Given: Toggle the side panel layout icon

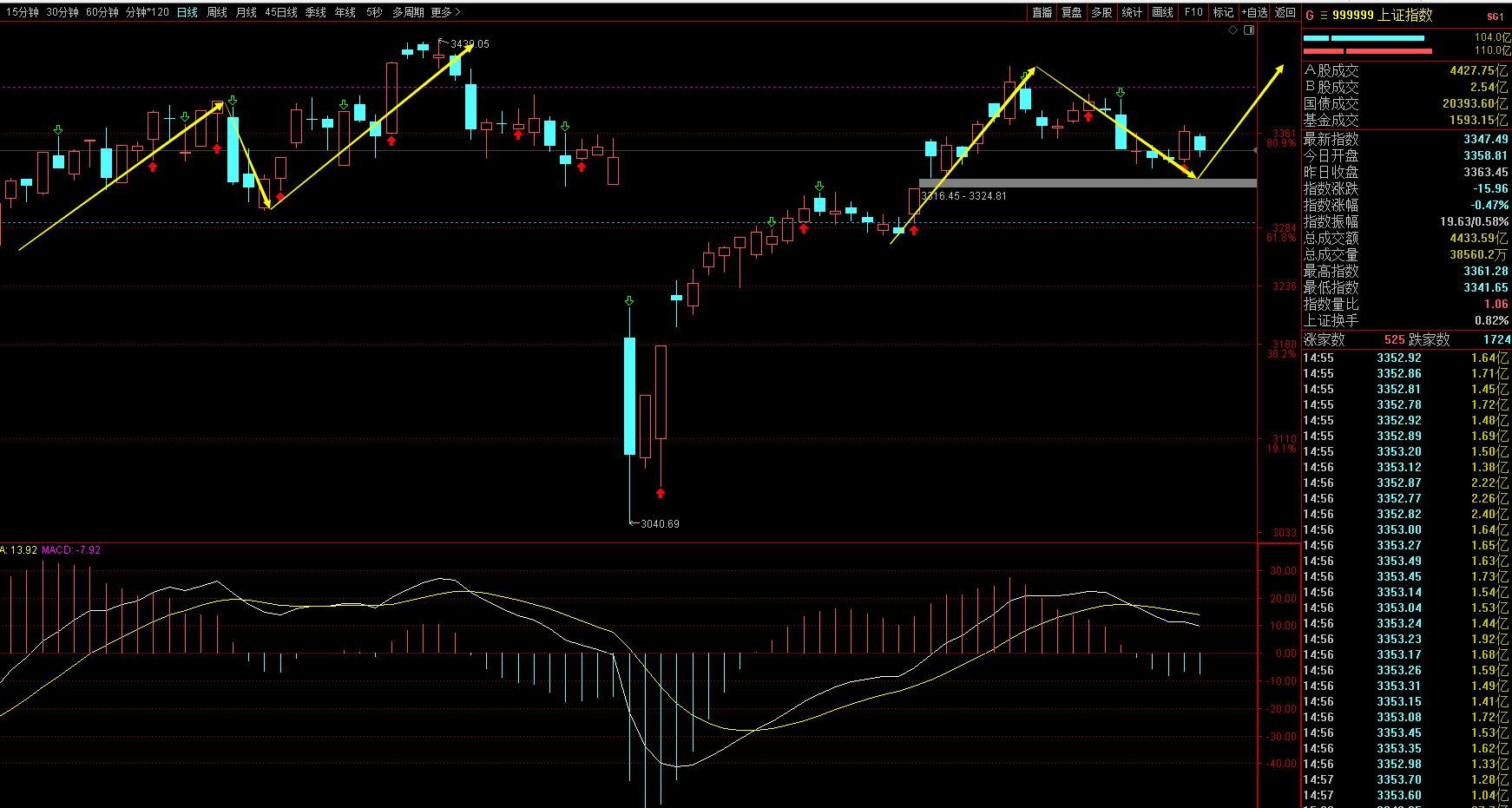Looking at the screenshot, I should click(x=1249, y=30).
